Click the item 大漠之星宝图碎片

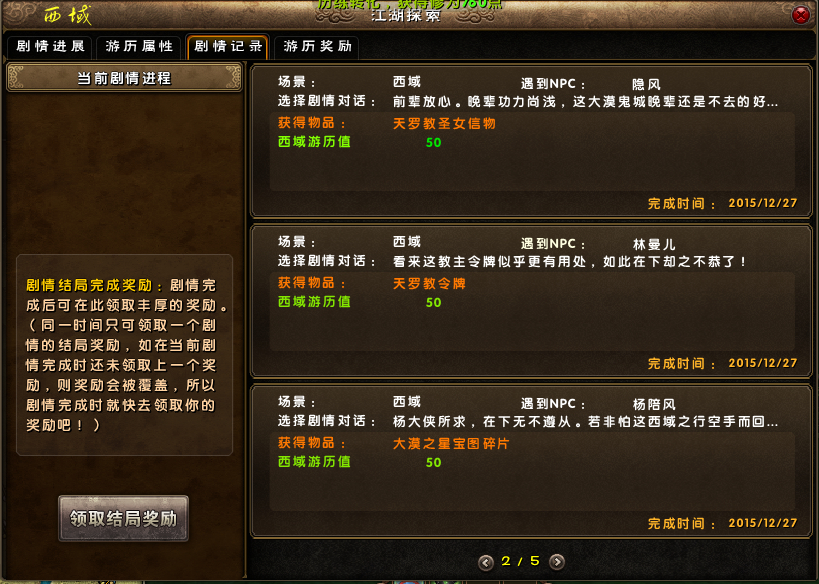pos(451,443)
